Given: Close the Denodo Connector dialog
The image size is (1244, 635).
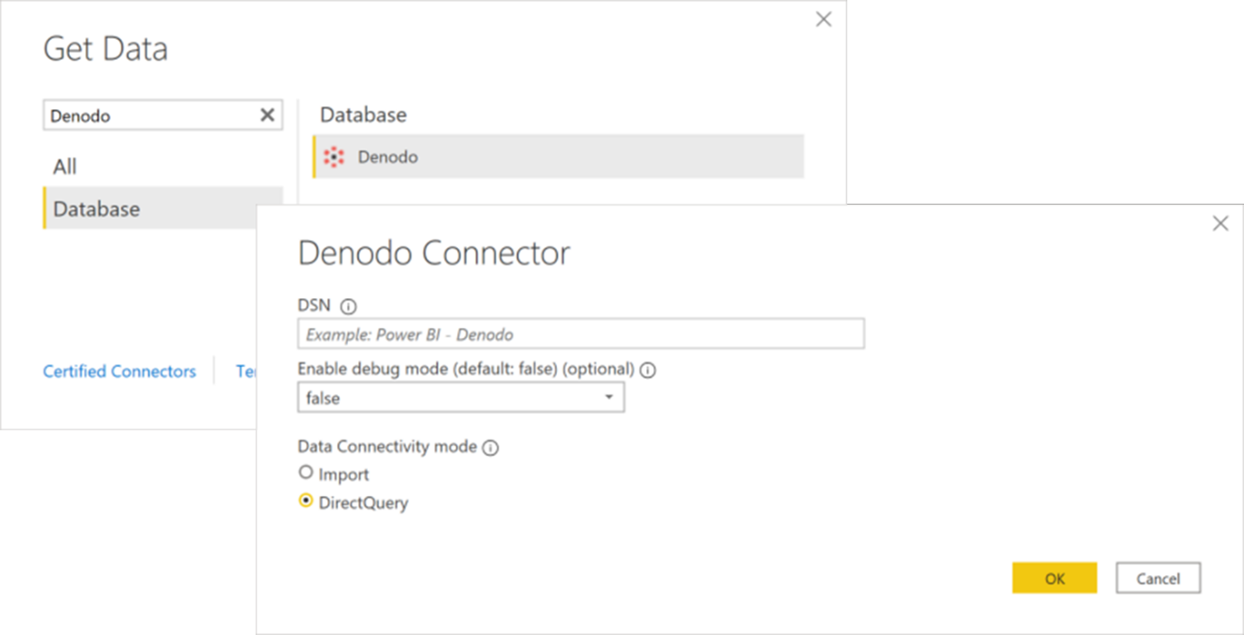Looking at the screenshot, I should click(x=1220, y=224).
